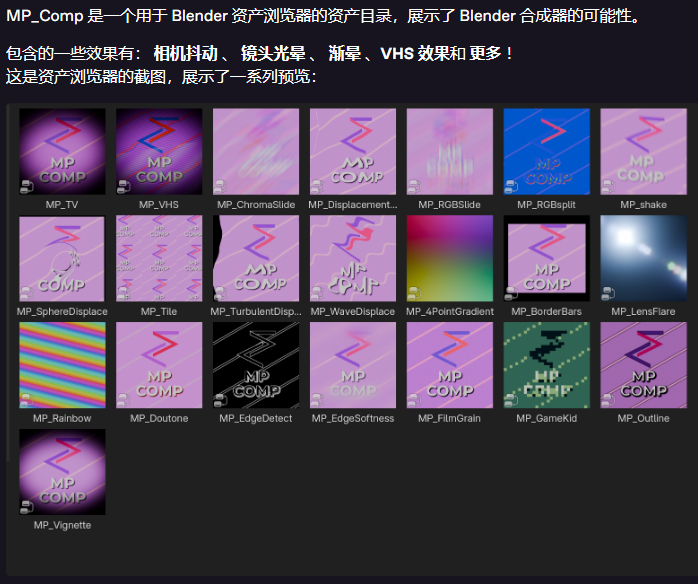The width and height of the screenshot is (698, 584).
Task: Click the MP_Tile name label
Action: pos(159,312)
